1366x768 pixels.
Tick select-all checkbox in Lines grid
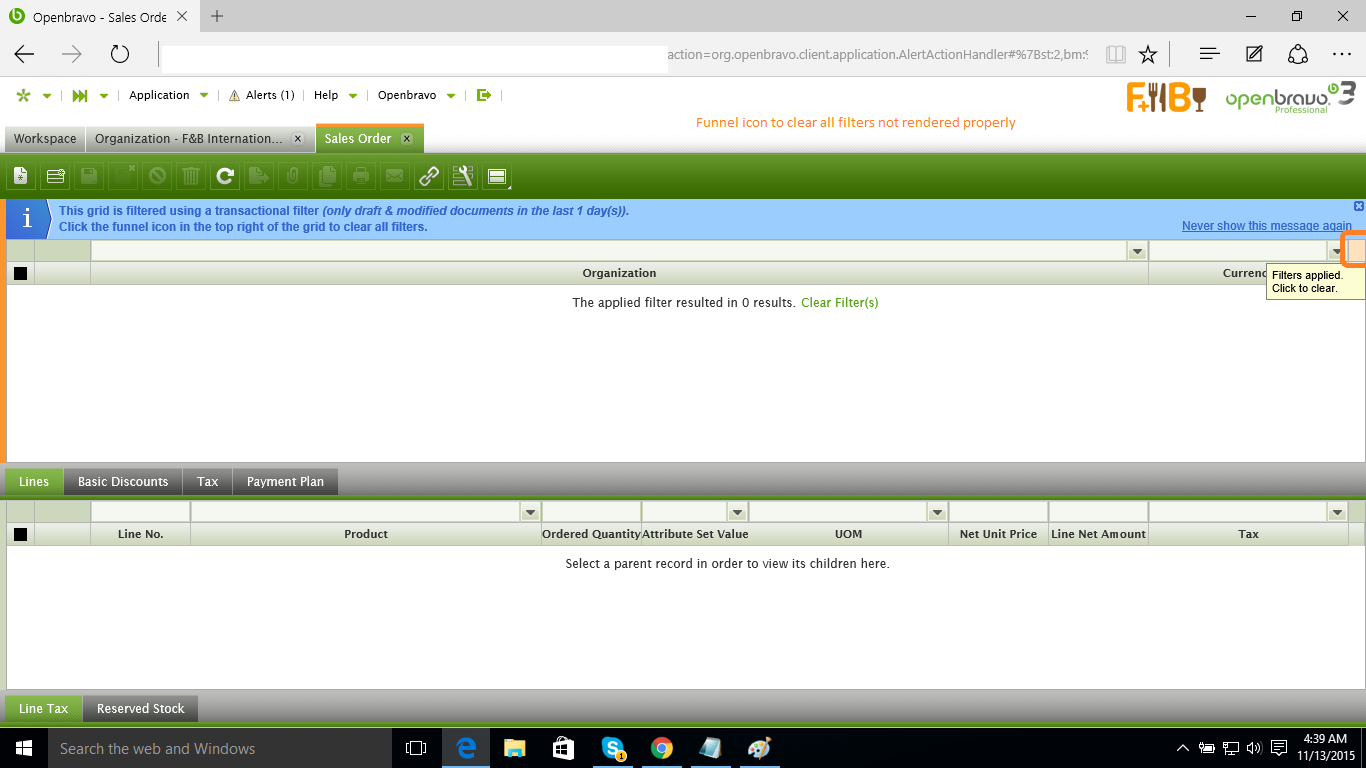20,534
